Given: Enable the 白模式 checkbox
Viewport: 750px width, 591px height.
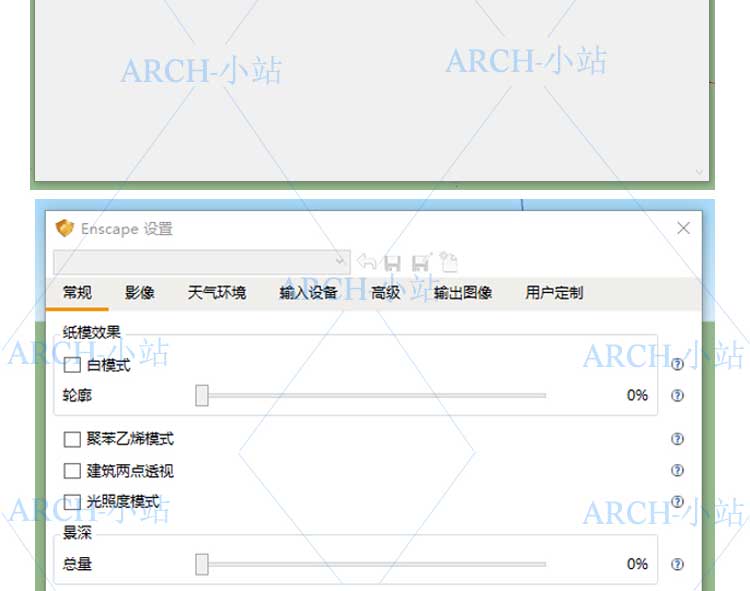Looking at the screenshot, I should [x=72, y=366].
